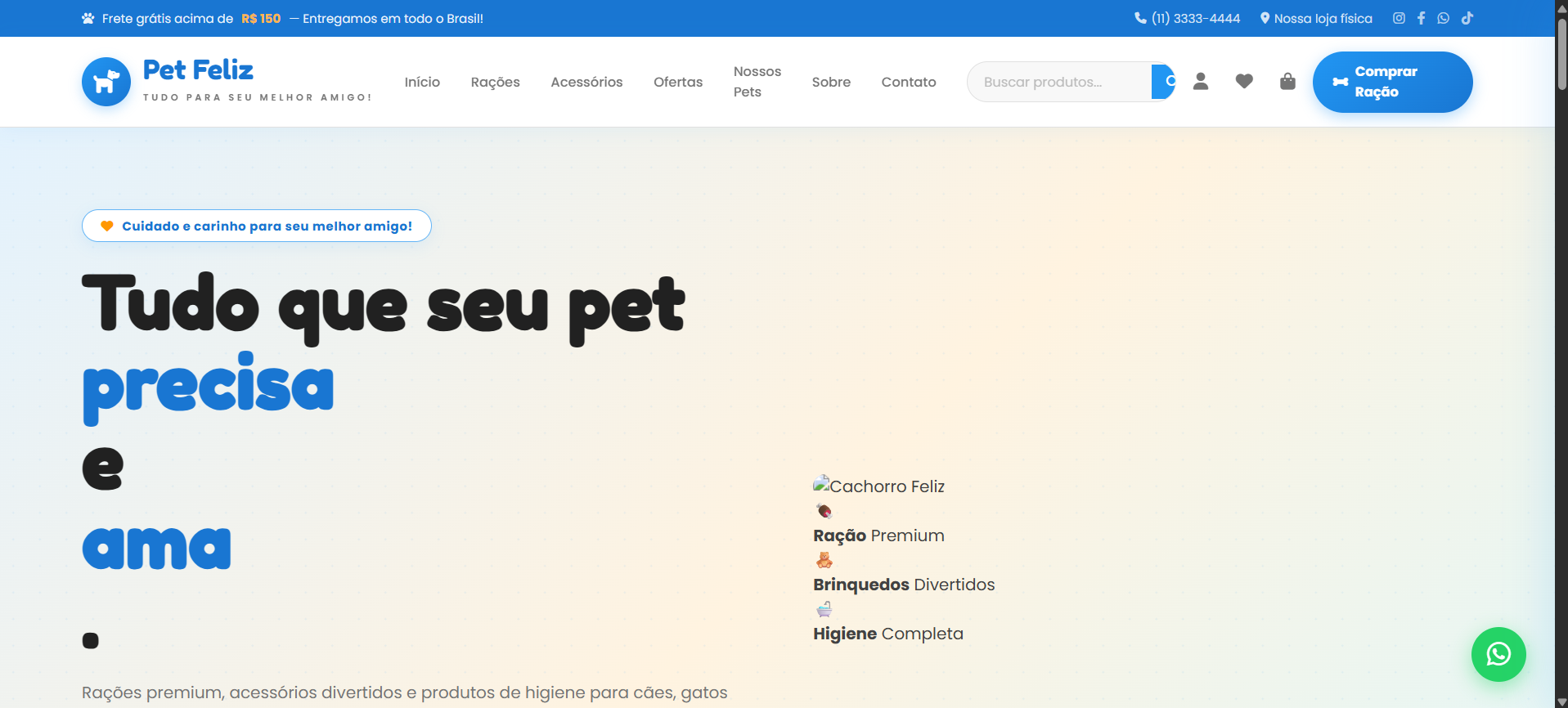The width and height of the screenshot is (1568, 708).
Task: Click the Pet Feliz brand name
Action: click(198, 70)
